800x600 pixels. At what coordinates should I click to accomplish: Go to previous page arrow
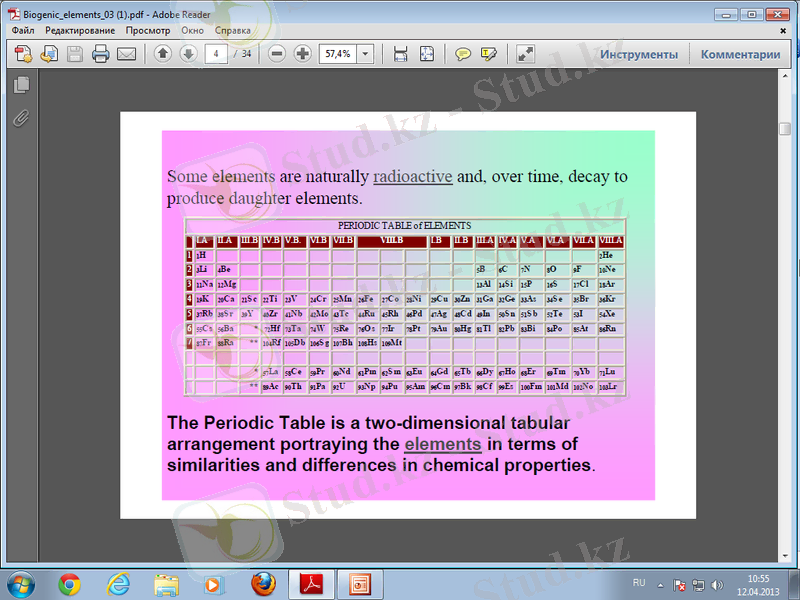click(164, 54)
